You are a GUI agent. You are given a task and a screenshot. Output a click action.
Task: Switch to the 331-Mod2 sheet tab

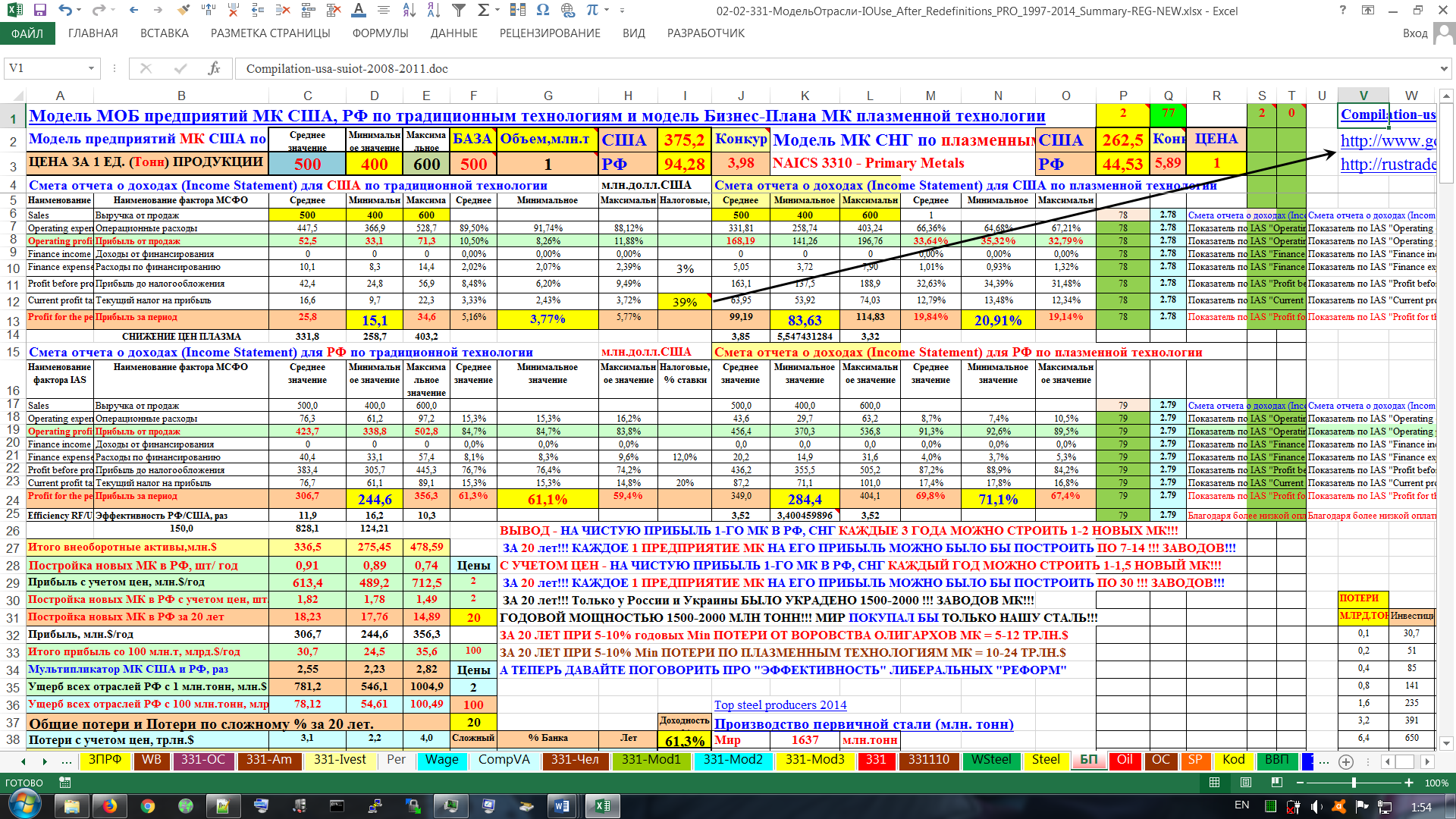733,760
